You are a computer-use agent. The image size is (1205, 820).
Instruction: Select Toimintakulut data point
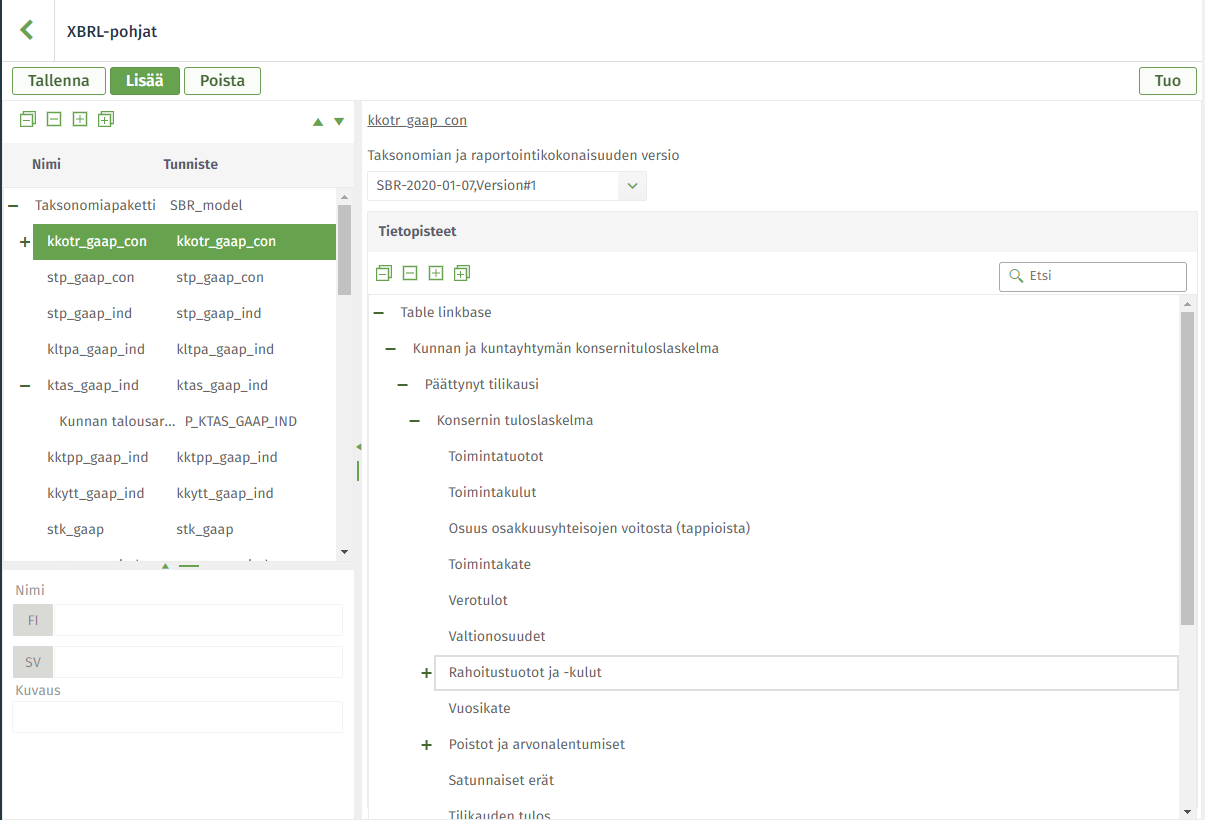point(492,493)
